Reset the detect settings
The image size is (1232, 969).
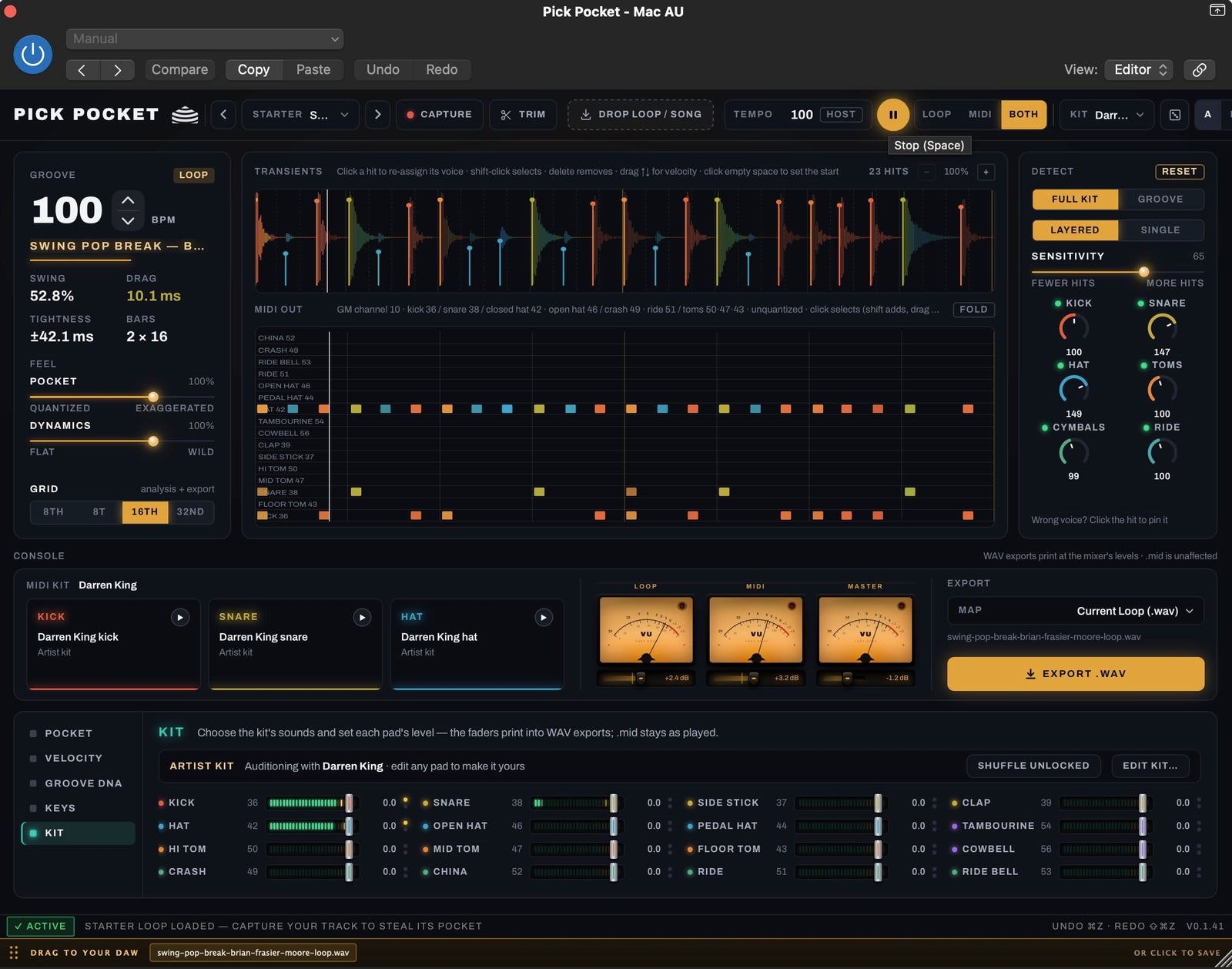click(1179, 172)
